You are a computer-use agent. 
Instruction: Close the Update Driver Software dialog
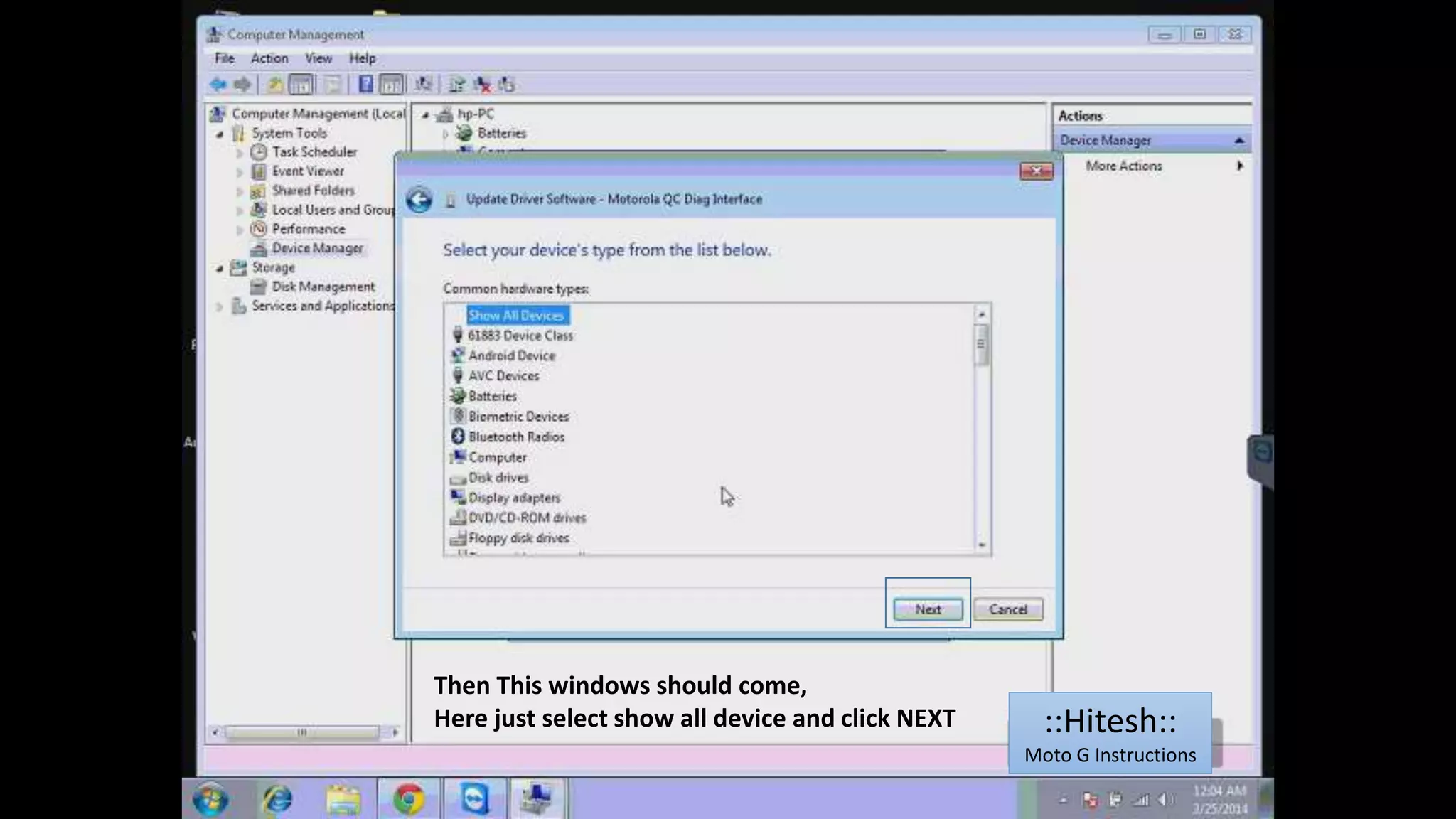(x=1036, y=171)
